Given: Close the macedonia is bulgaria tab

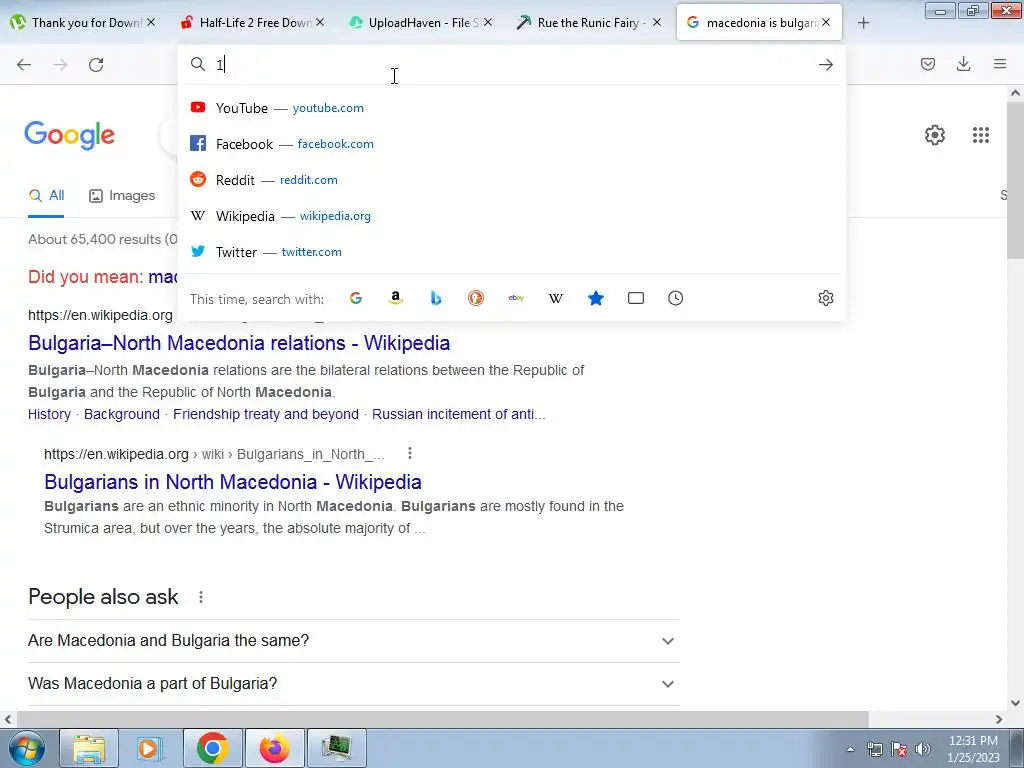Looking at the screenshot, I should 826,23.
